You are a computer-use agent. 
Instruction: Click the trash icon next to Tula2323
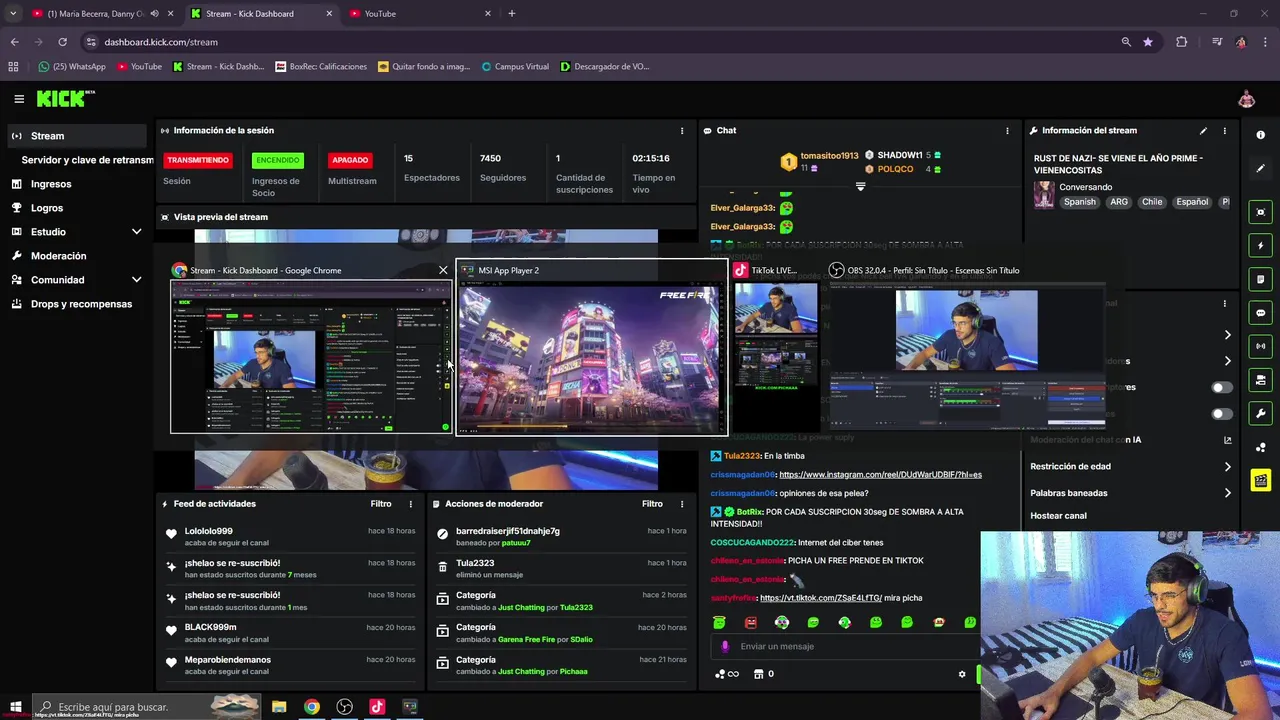[x=443, y=567]
